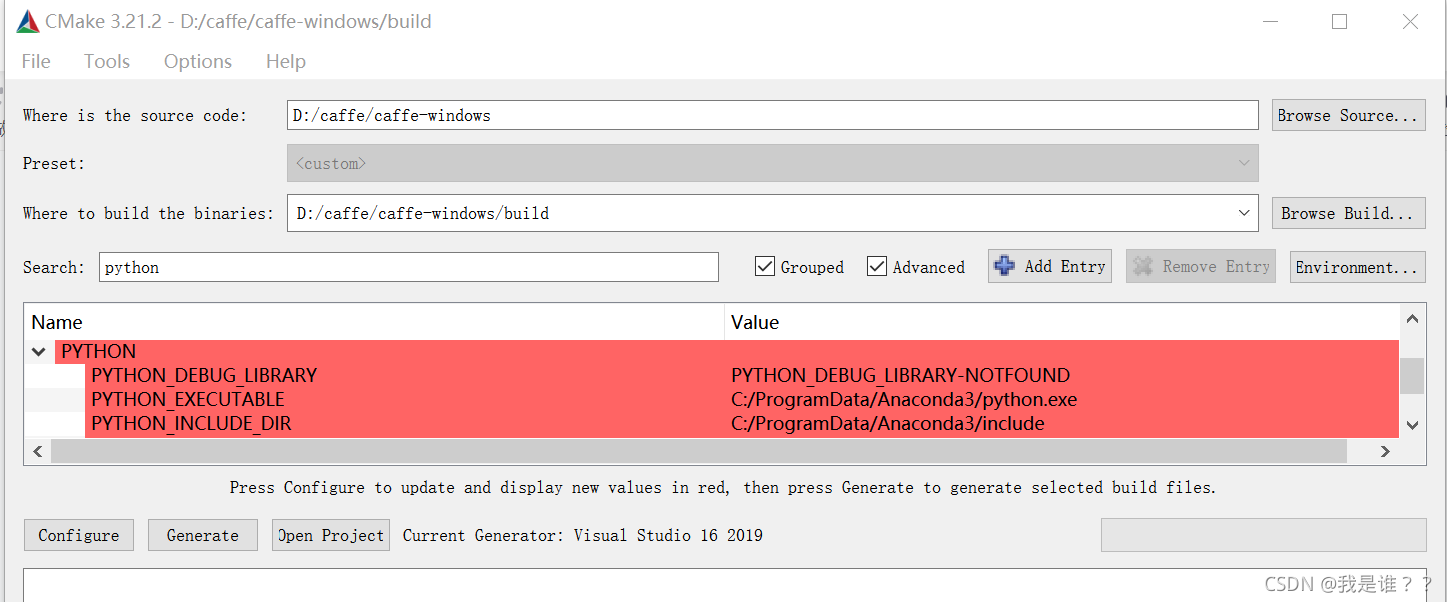Click the Browse Build button
This screenshot has height=602, width=1447.
coord(1348,213)
